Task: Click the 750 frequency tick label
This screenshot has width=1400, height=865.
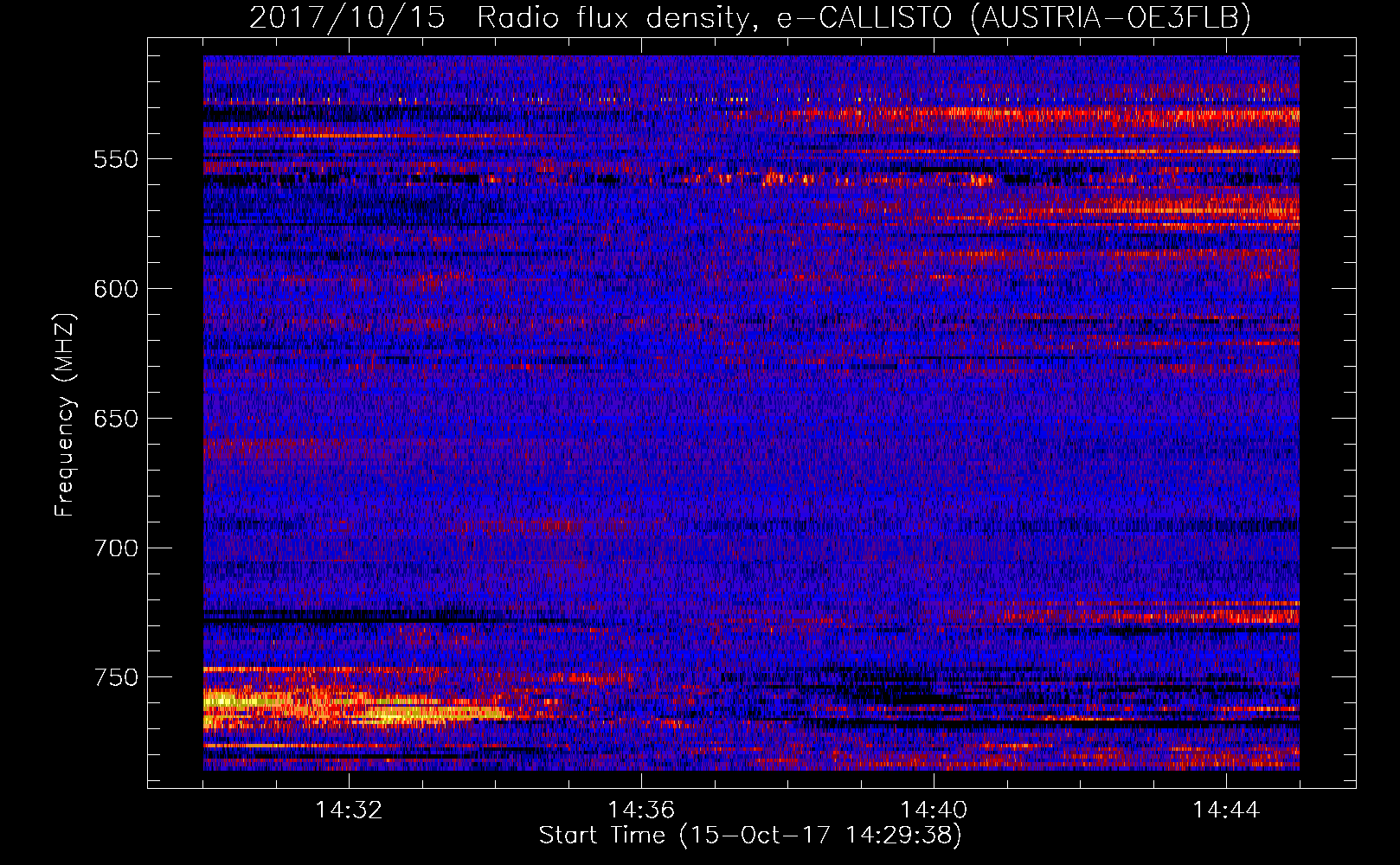Action: (x=116, y=677)
